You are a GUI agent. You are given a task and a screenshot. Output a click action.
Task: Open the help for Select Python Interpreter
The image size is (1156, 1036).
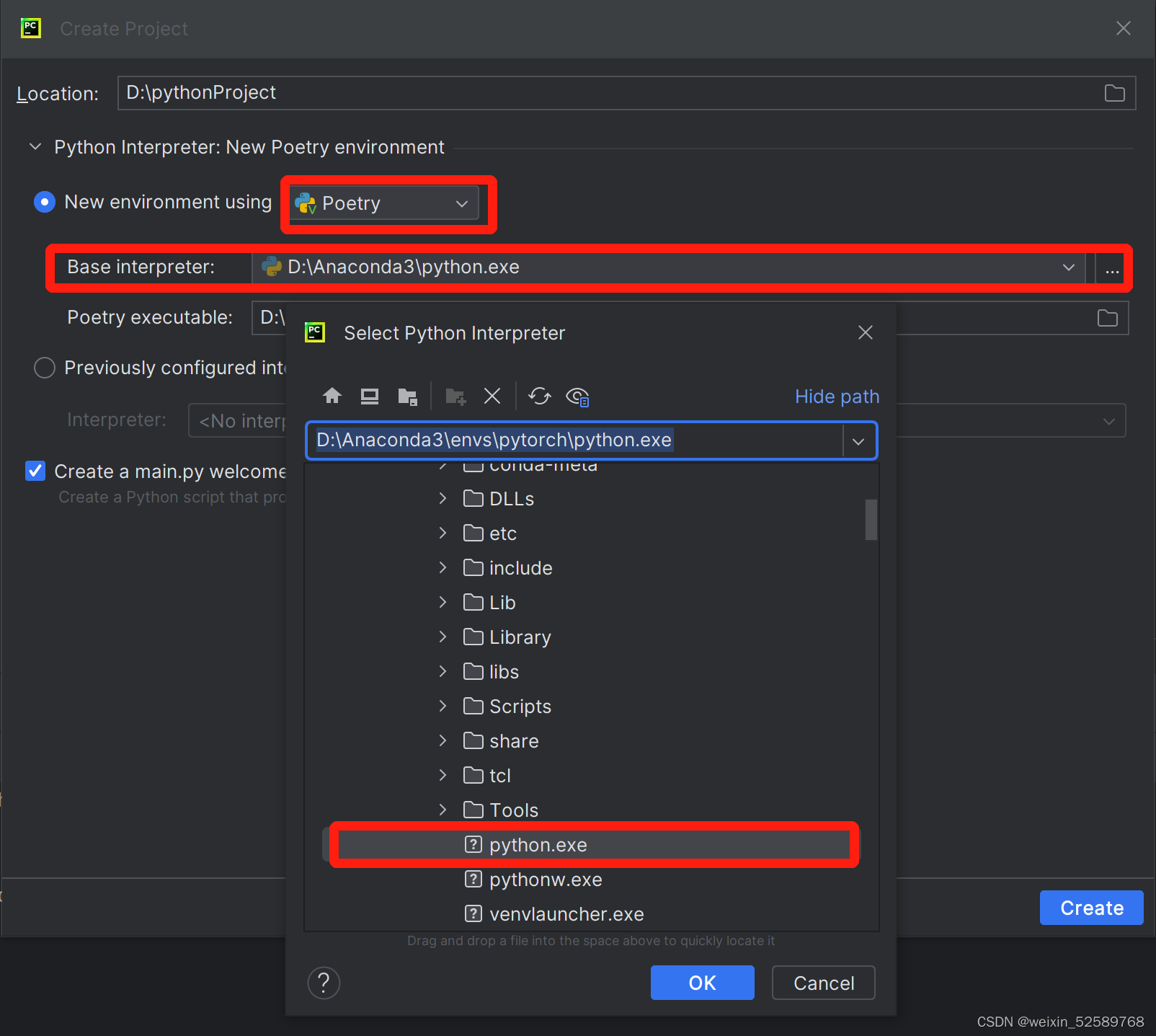324,983
